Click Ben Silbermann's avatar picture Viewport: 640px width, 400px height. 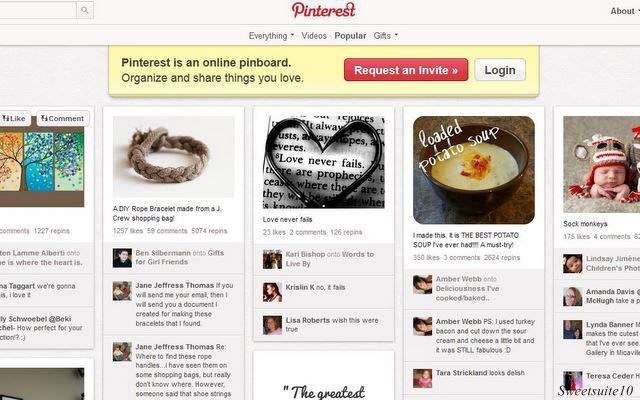coord(122,258)
